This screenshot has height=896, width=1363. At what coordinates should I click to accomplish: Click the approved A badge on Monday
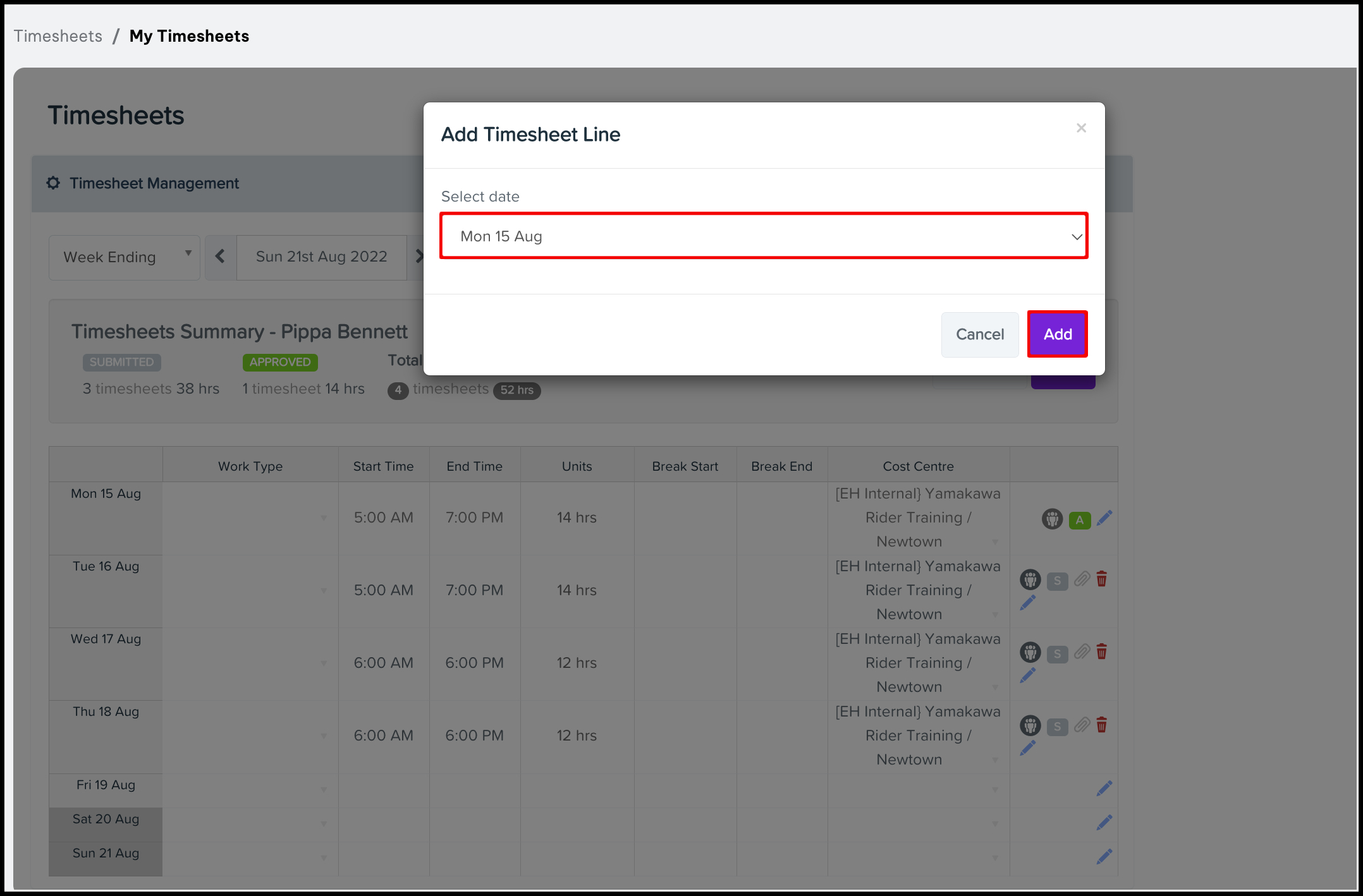1080,520
